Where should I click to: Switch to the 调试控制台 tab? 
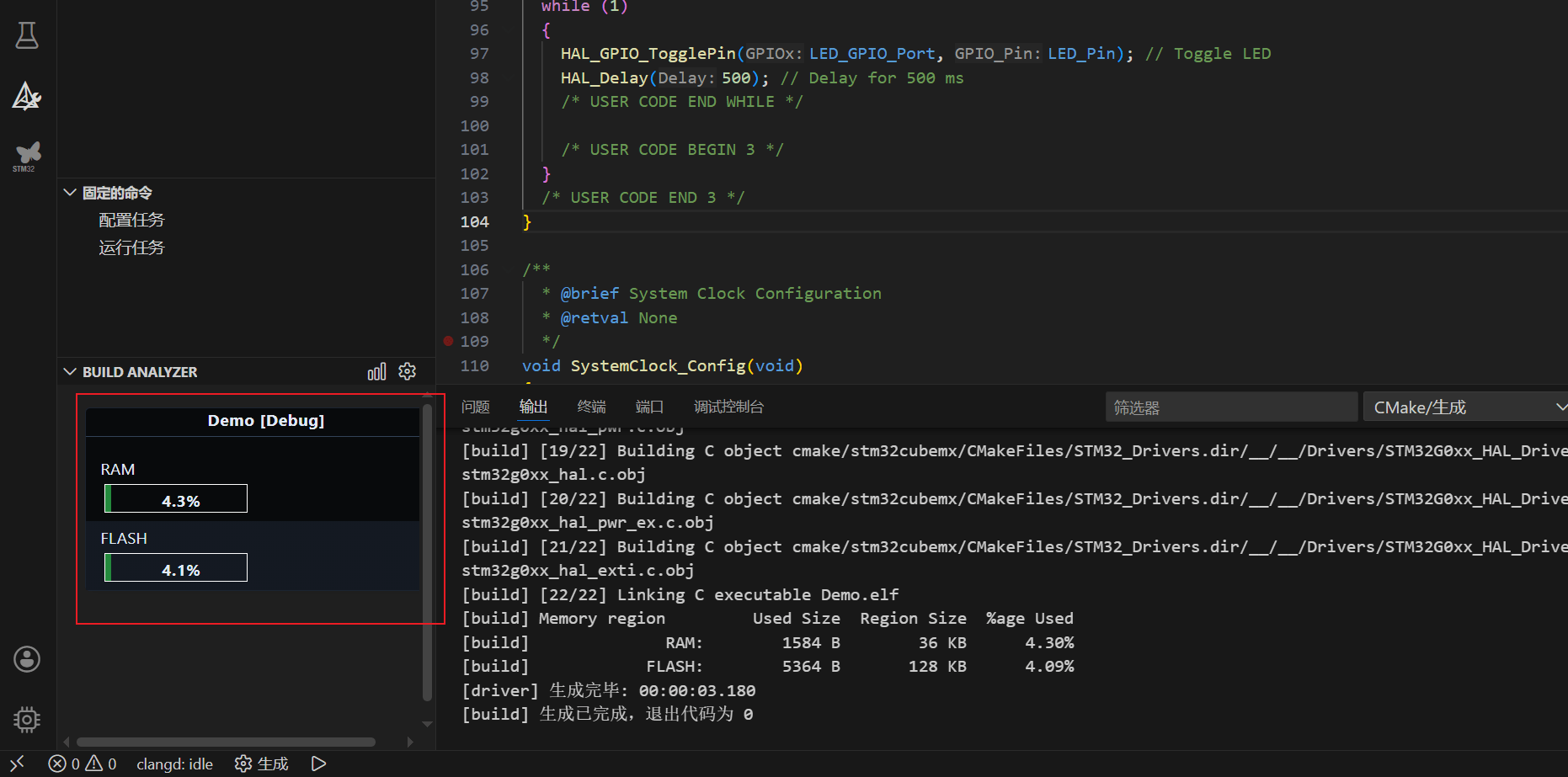pos(728,407)
